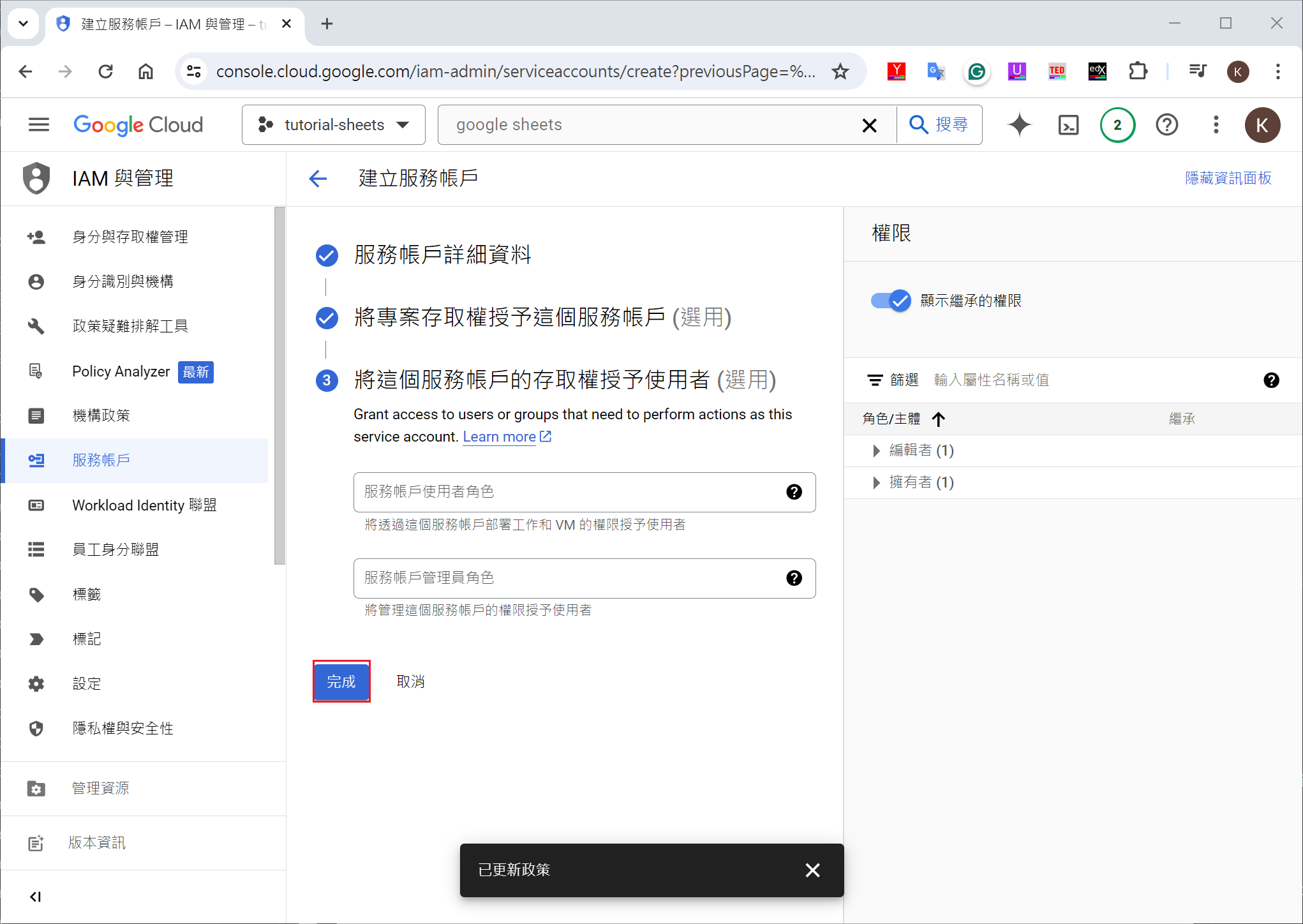This screenshot has width=1303, height=924.
Task: Click the Gemini AI sparkle icon
Action: click(1019, 125)
